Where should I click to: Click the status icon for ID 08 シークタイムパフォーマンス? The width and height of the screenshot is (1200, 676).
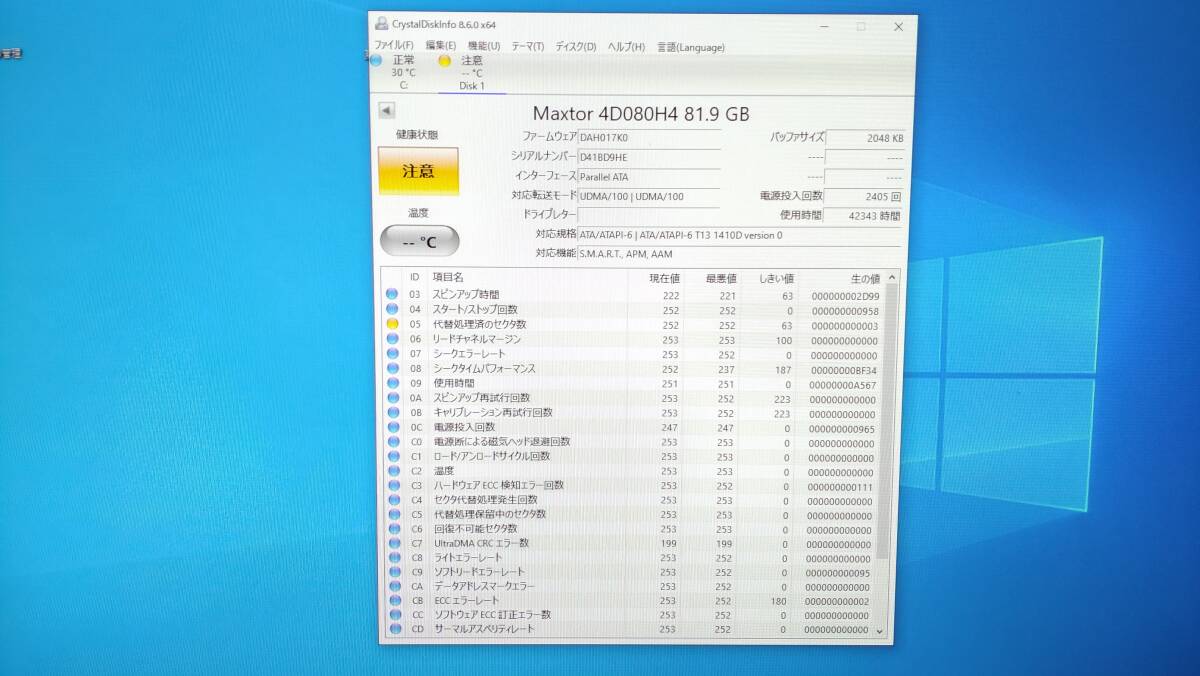tap(392, 368)
